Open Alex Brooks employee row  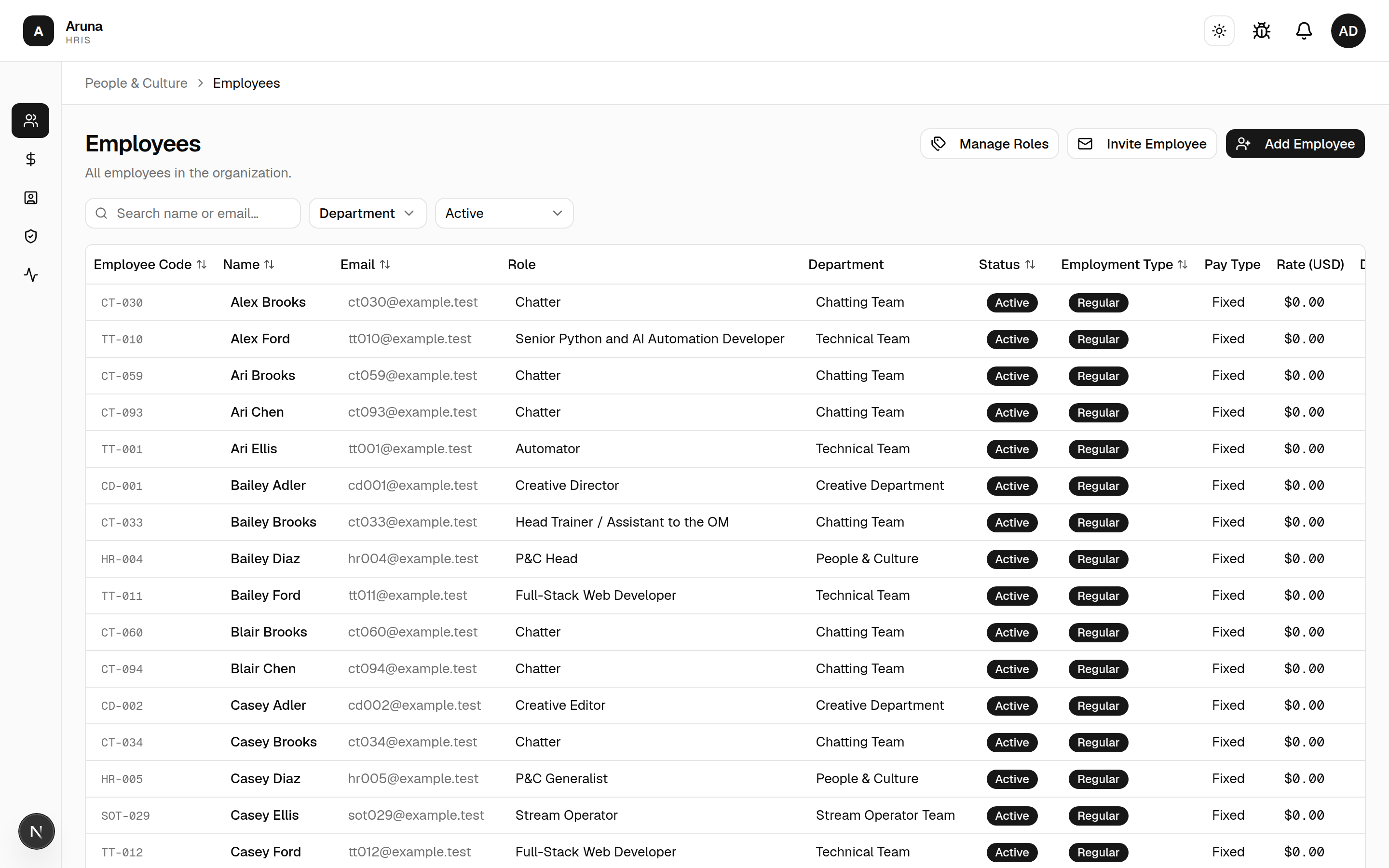[x=725, y=302]
